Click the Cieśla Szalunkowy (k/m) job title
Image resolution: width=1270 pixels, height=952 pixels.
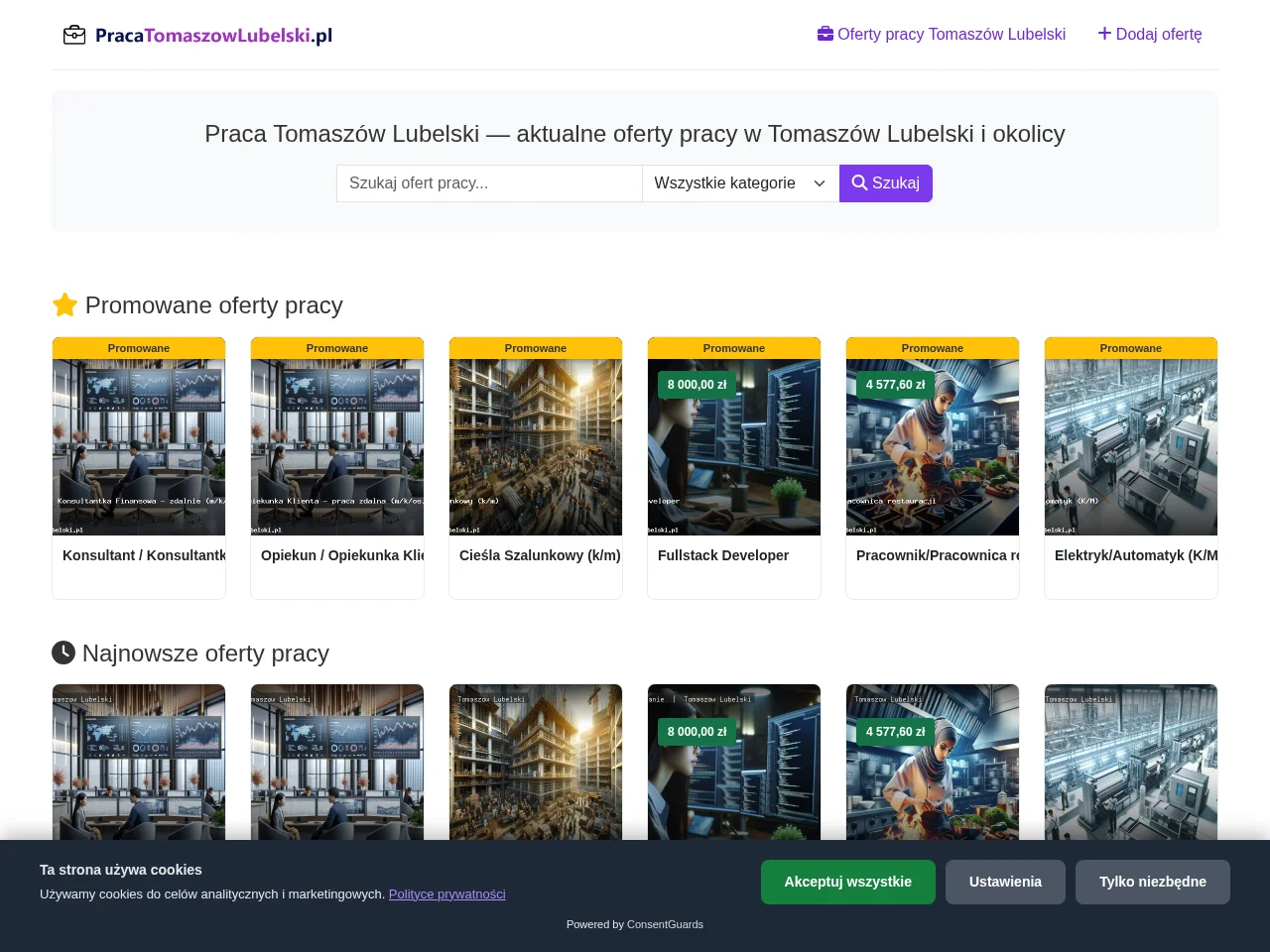(540, 555)
